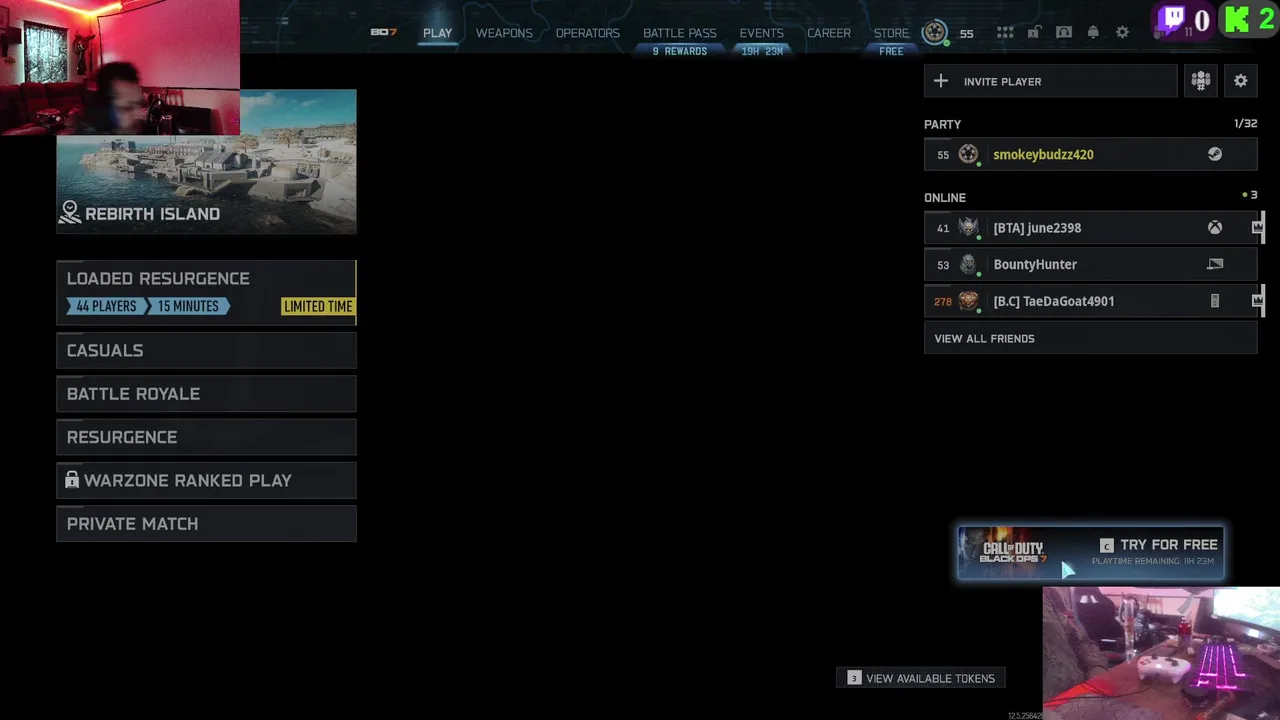Image resolution: width=1280 pixels, height=720 pixels.
Task: Select the Resurgence mode
Action: [x=206, y=437]
